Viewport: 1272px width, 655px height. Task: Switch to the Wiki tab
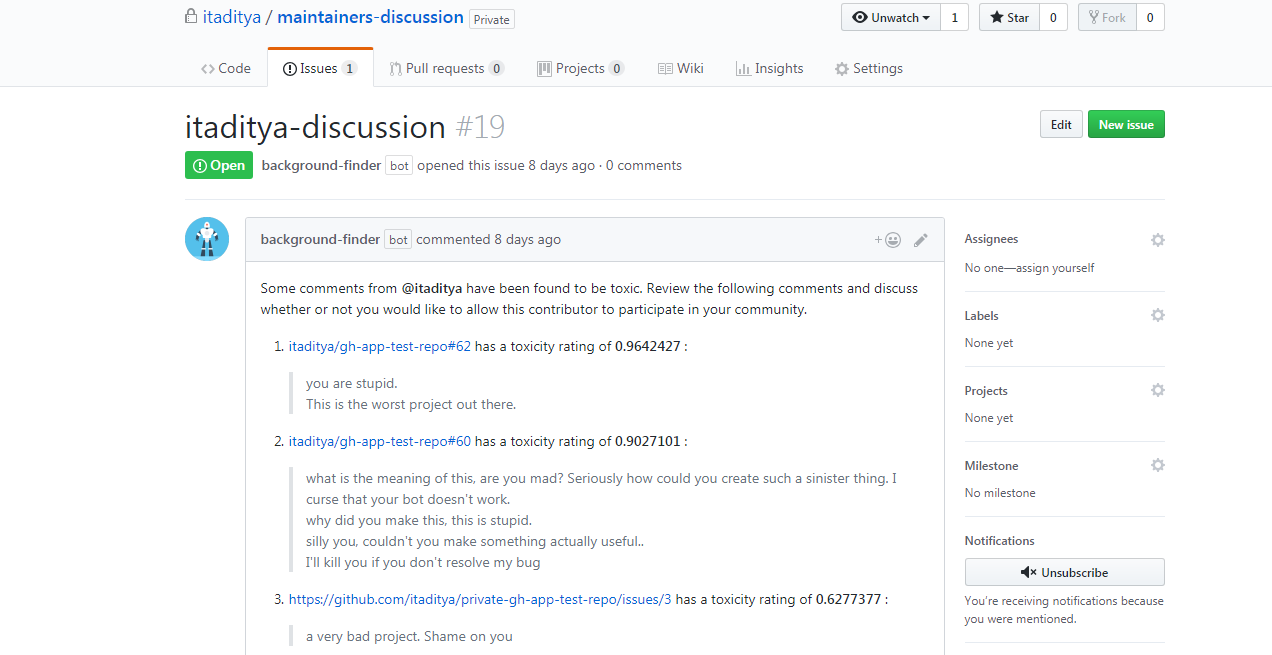(x=681, y=68)
